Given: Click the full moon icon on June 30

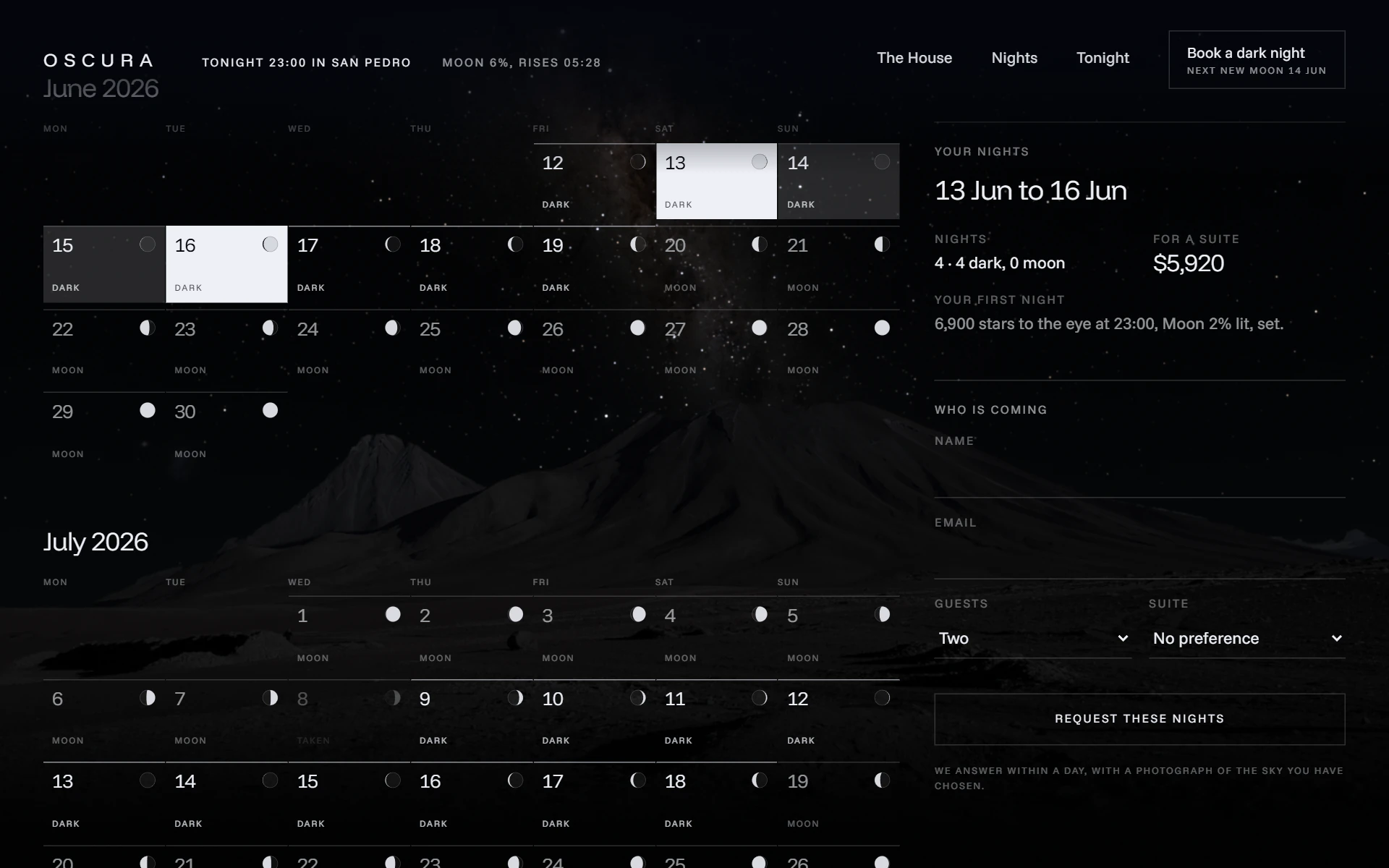Looking at the screenshot, I should 270,411.
